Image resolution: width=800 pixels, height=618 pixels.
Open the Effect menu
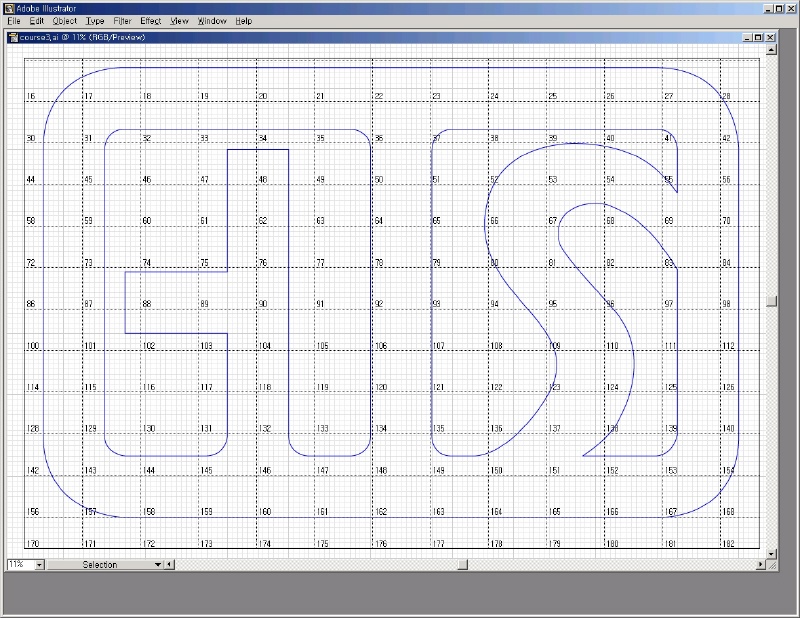pos(151,21)
